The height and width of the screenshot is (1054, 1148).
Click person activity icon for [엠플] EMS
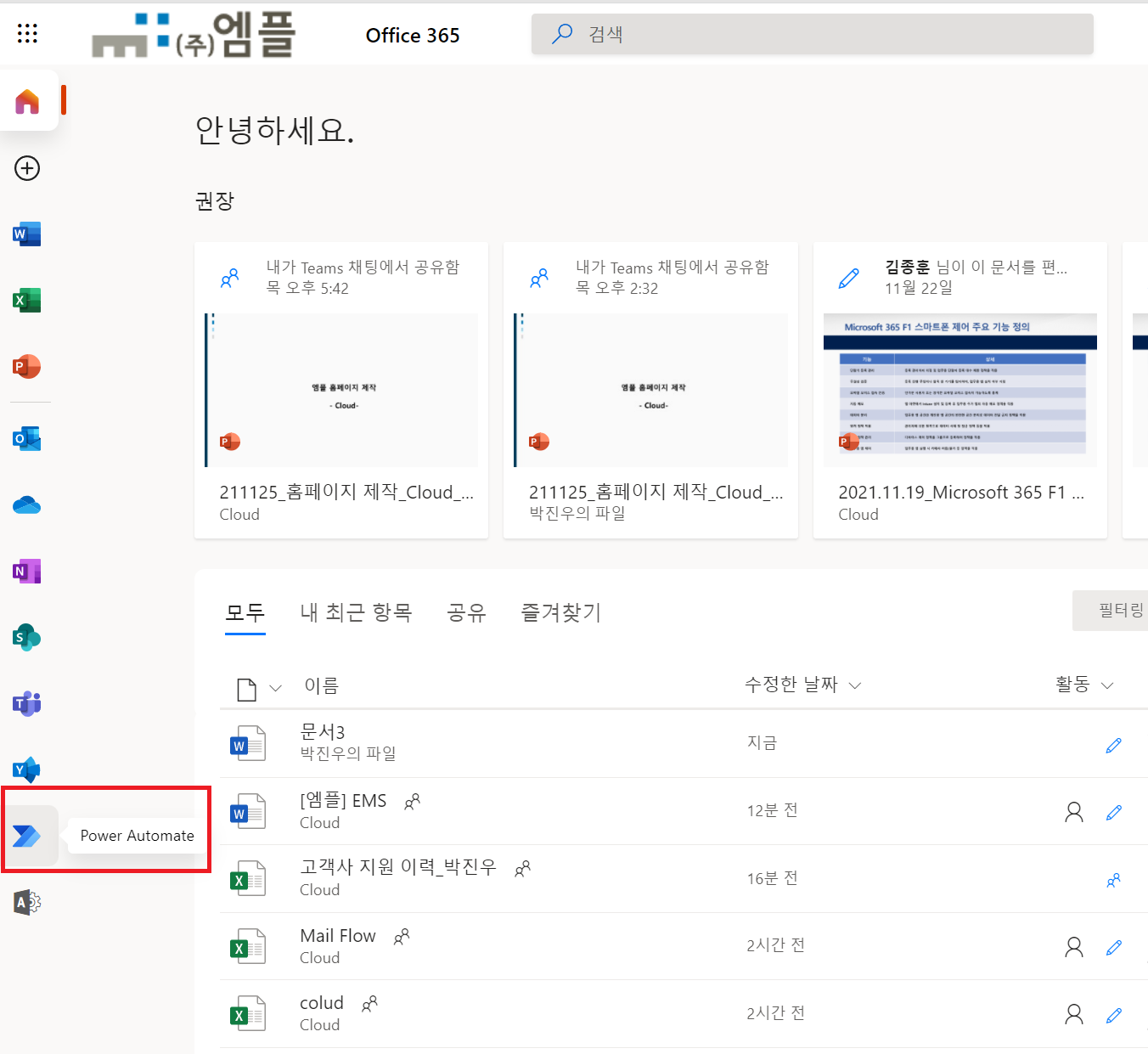pyautogui.click(x=1074, y=812)
